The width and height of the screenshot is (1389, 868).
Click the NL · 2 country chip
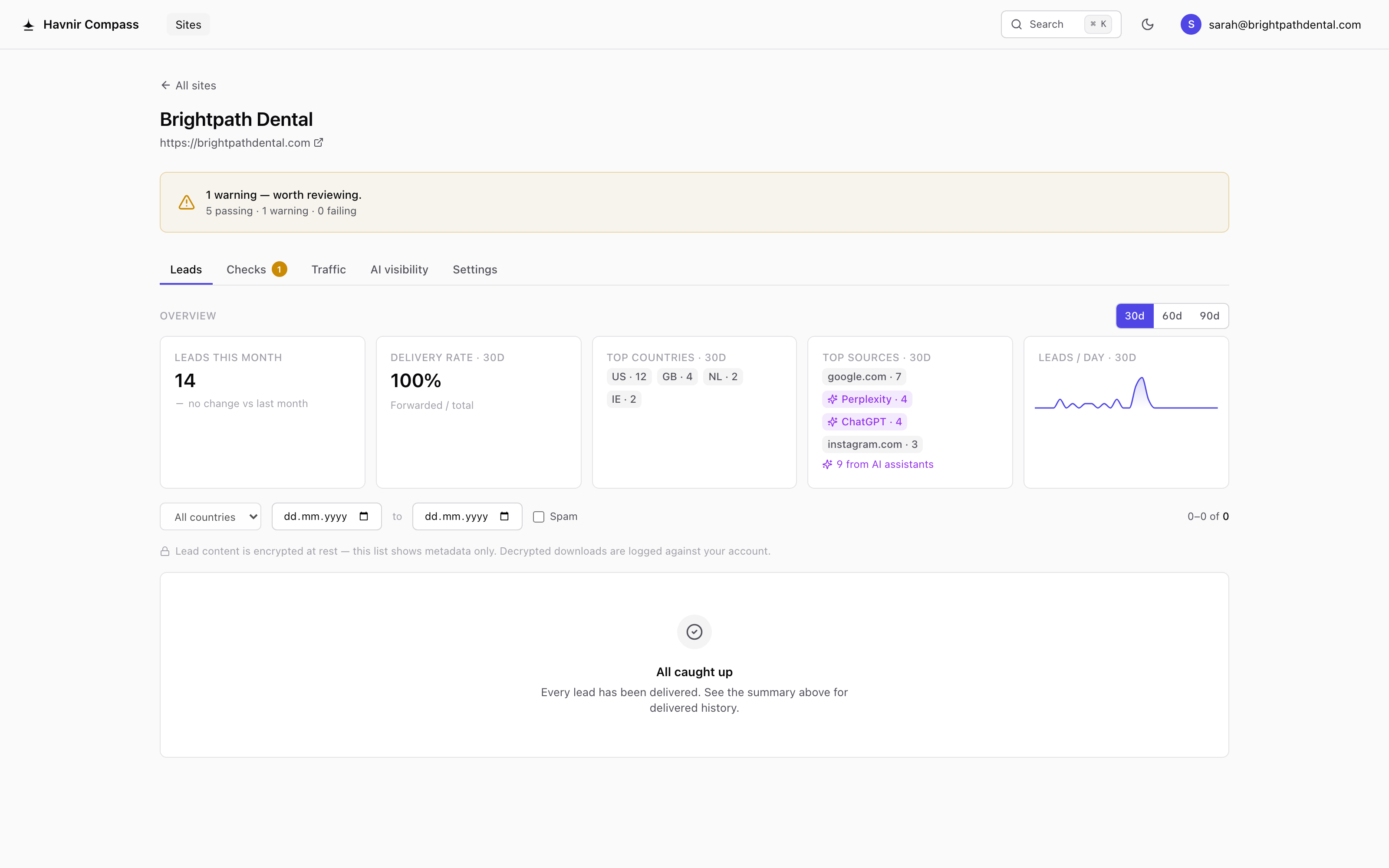[723, 377]
